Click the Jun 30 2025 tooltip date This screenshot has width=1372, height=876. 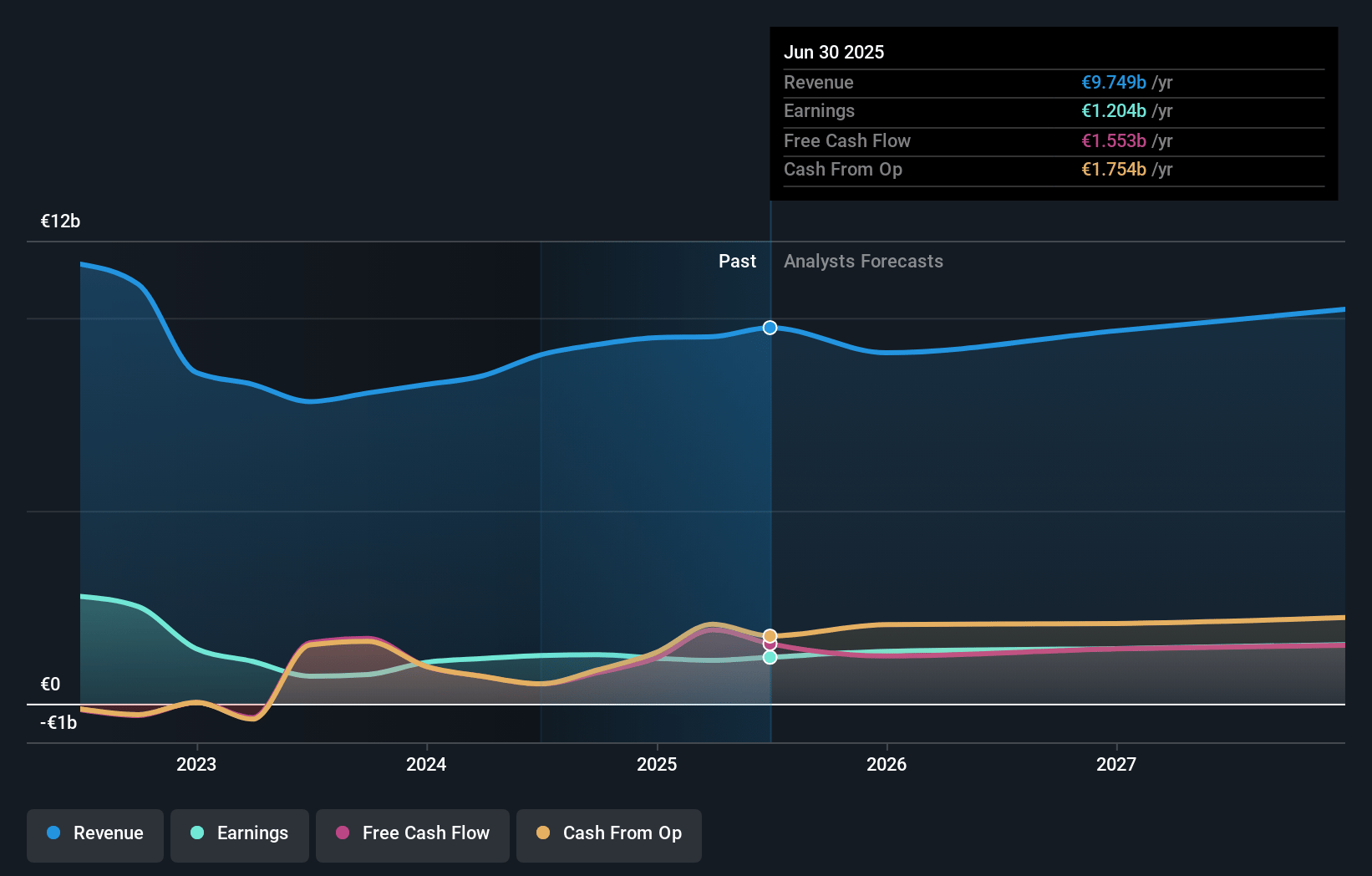click(x=834, y=52)
